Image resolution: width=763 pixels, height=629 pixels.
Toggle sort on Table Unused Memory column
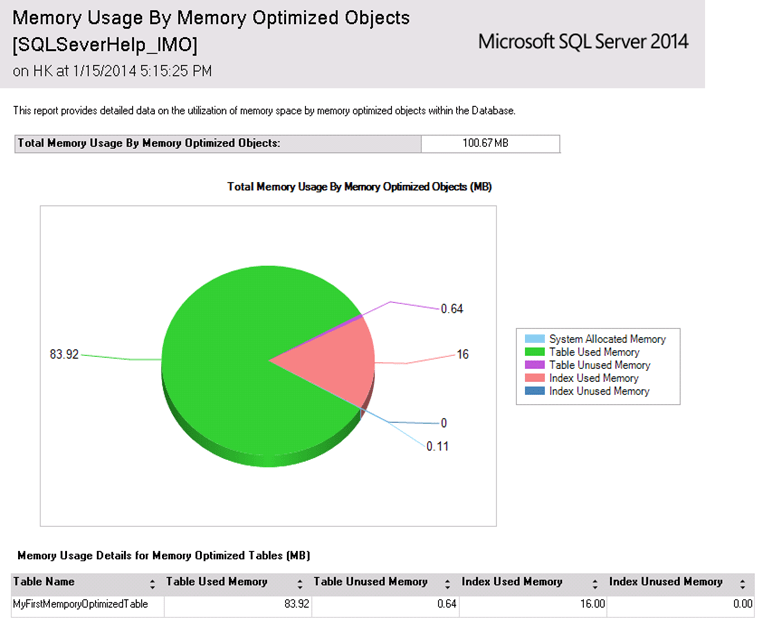coord(447,584)
